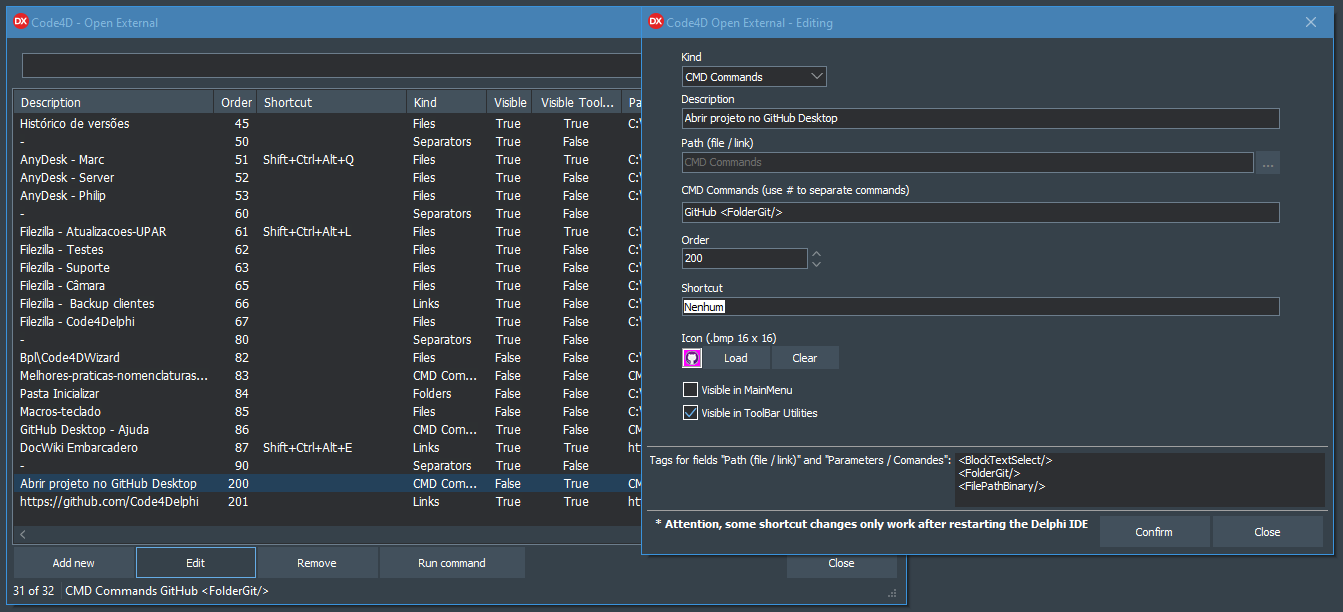
Task: Confirm the editing changes
Action: tap(1154, 531)
